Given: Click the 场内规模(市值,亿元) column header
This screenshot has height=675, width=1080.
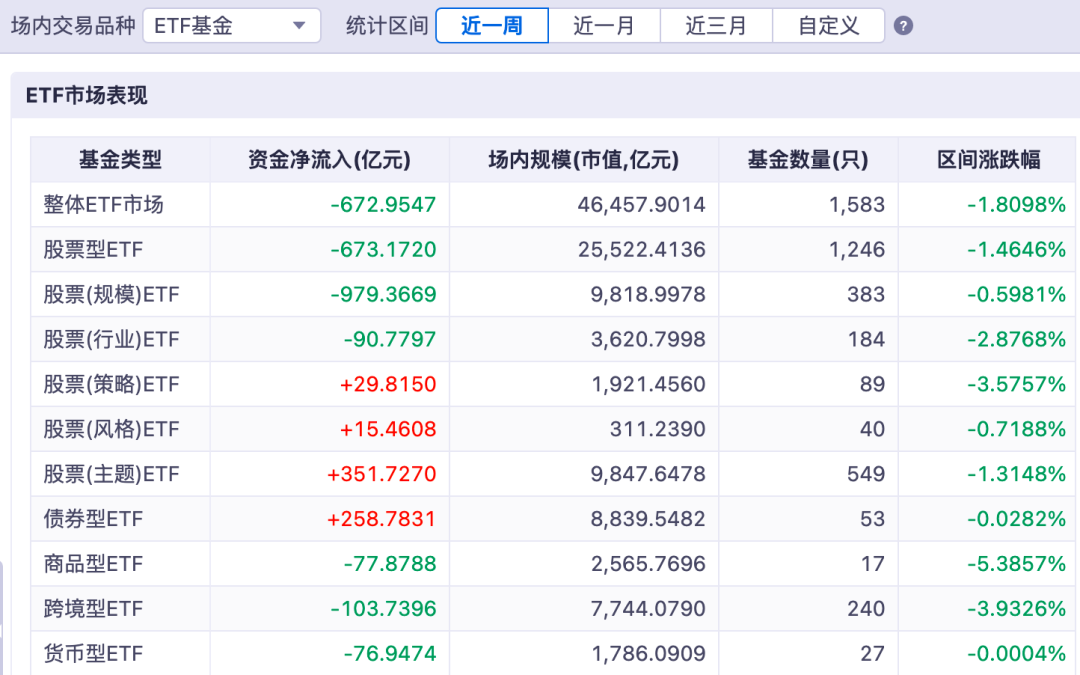Looking at the screenshot, I should click(584, 160).
